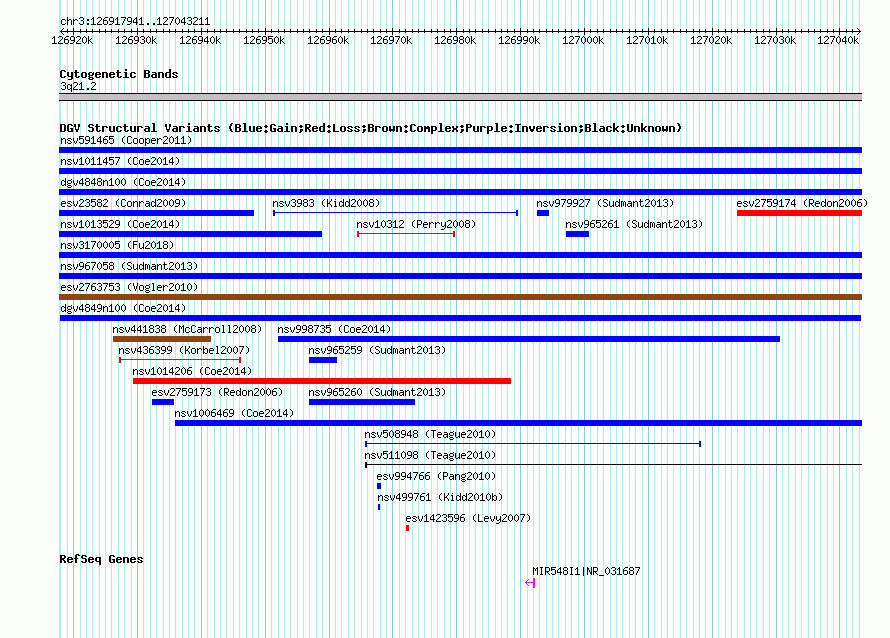Open nsv965261 (Sudmant2013) label

point(634,224)
